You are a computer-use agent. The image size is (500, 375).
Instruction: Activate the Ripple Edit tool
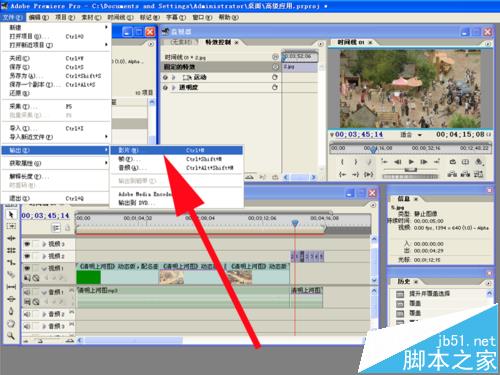point(11,238)
